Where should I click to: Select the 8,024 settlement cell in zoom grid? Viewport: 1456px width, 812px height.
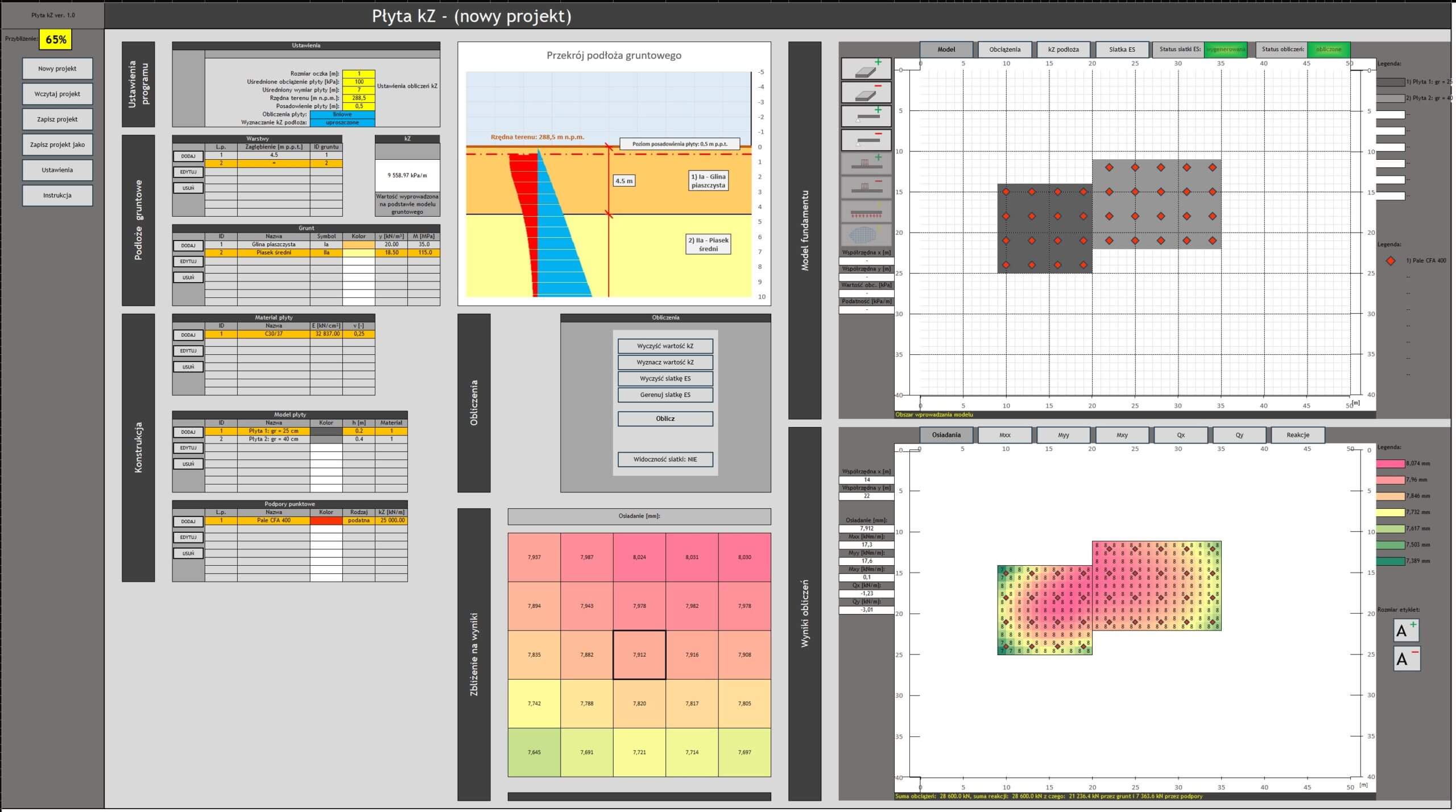(x=639, y=557)
